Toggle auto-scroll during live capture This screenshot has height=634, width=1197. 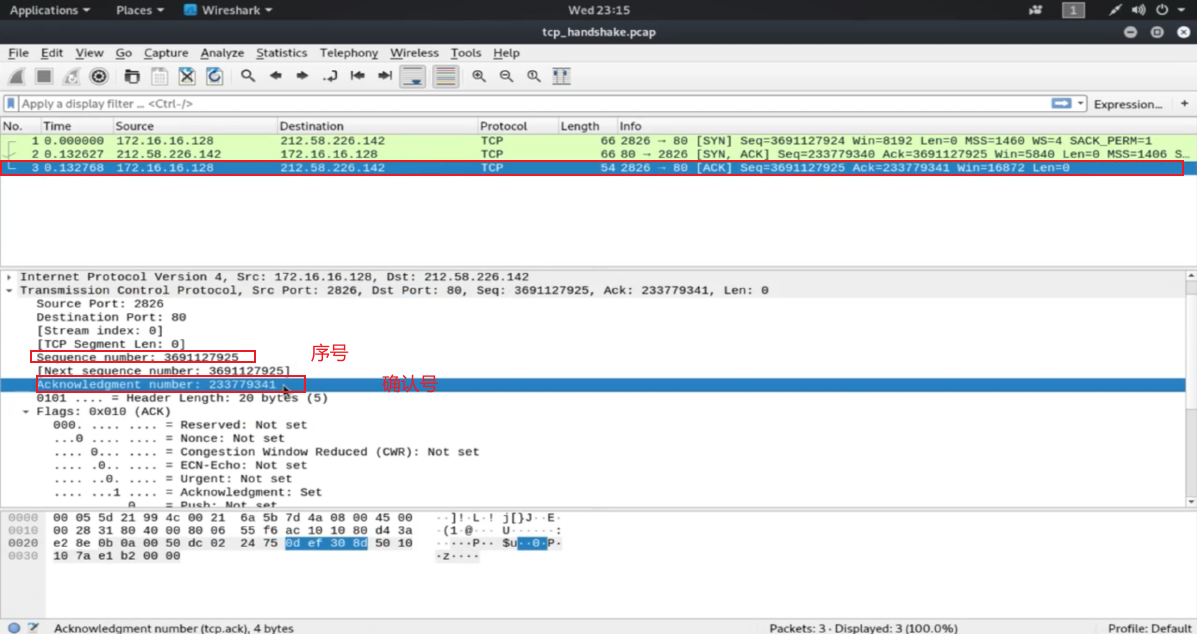pos(413,76)
